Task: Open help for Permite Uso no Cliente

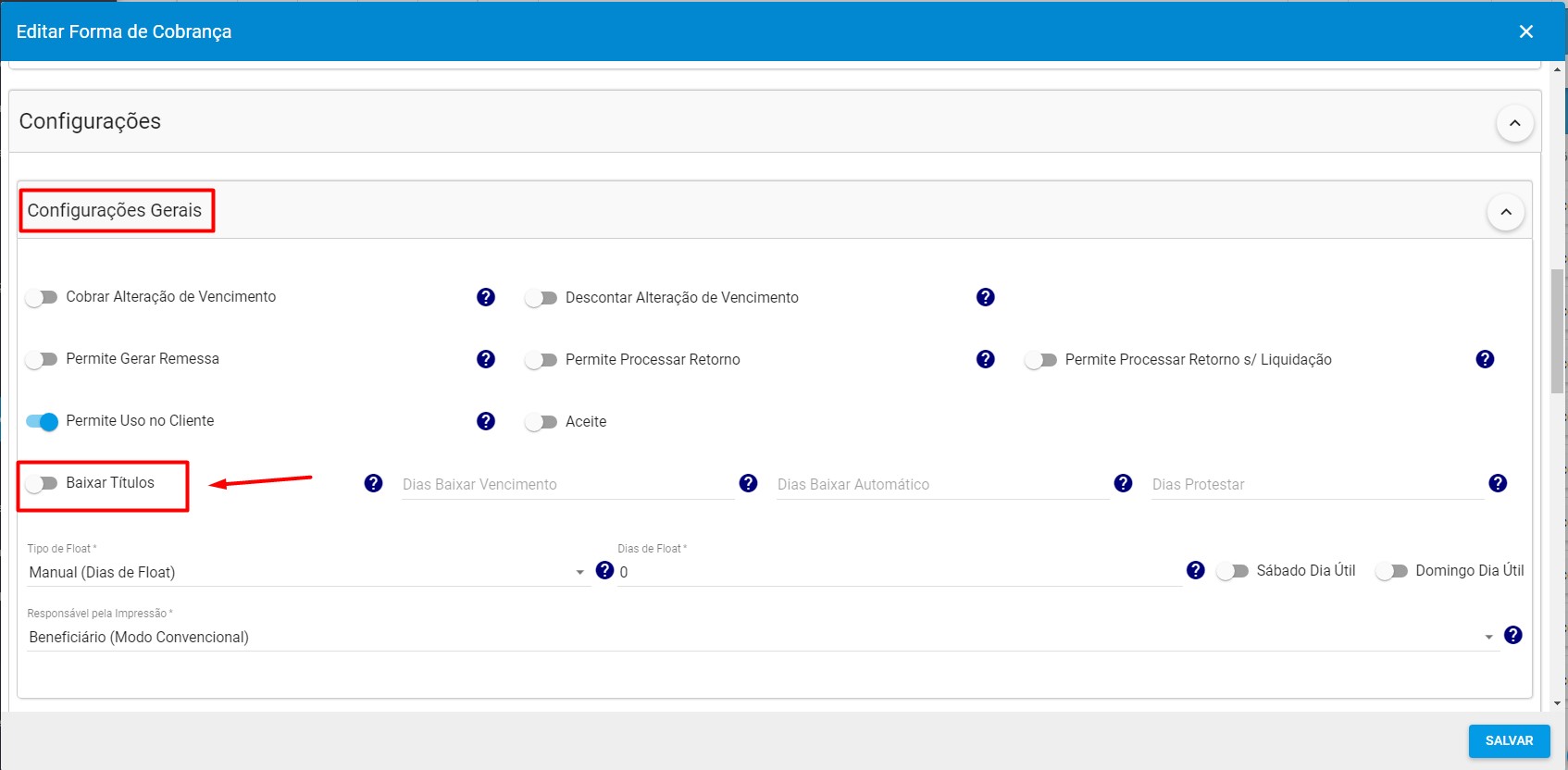Action: (486, 421)
